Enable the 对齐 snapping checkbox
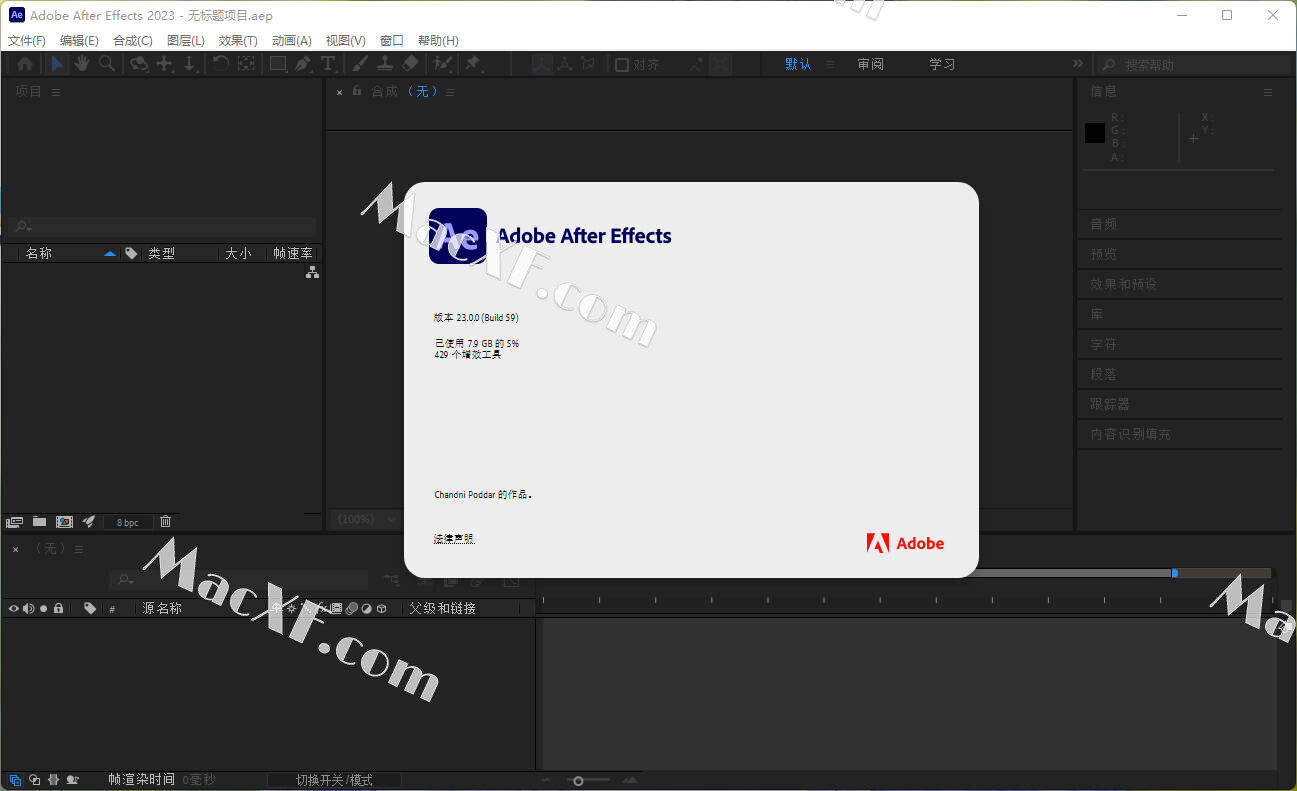Viewport: 1297px width, 791px height. pos(622,65)
